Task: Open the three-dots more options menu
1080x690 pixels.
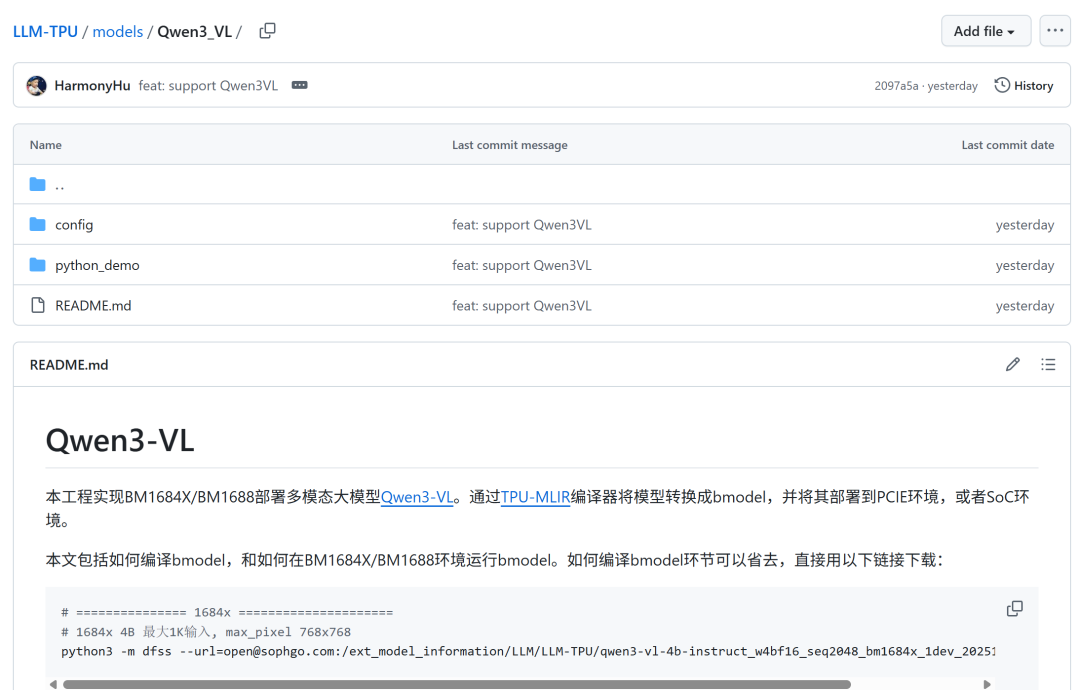Action: point(1055,31)
